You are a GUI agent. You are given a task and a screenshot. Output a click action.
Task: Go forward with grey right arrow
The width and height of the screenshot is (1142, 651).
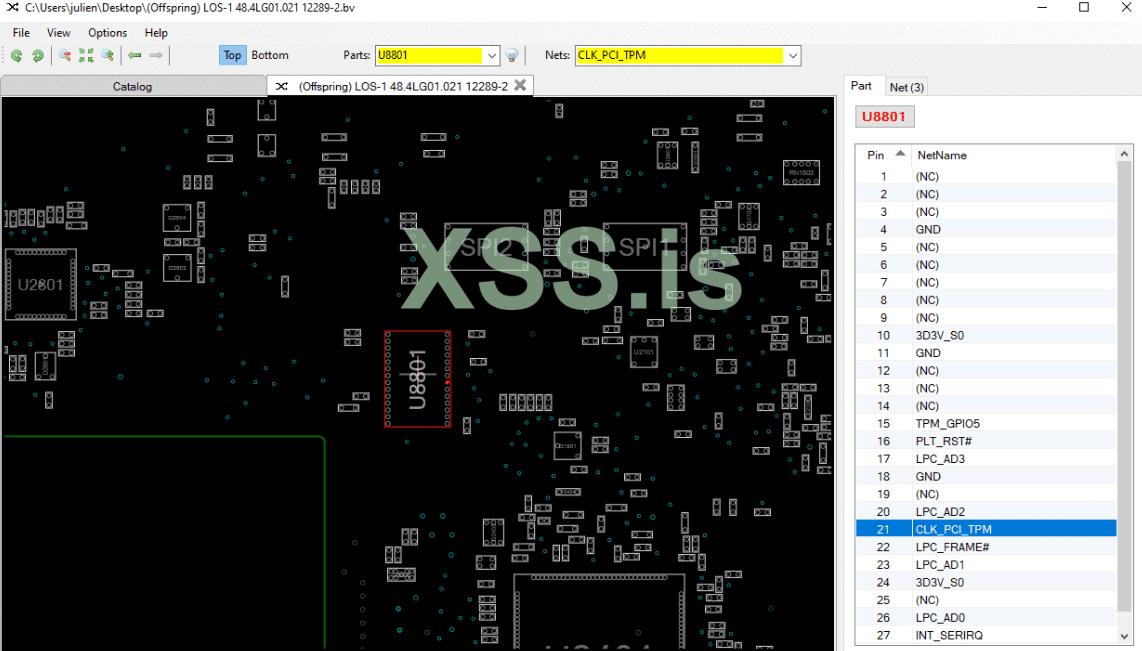[x=156, y=55]
